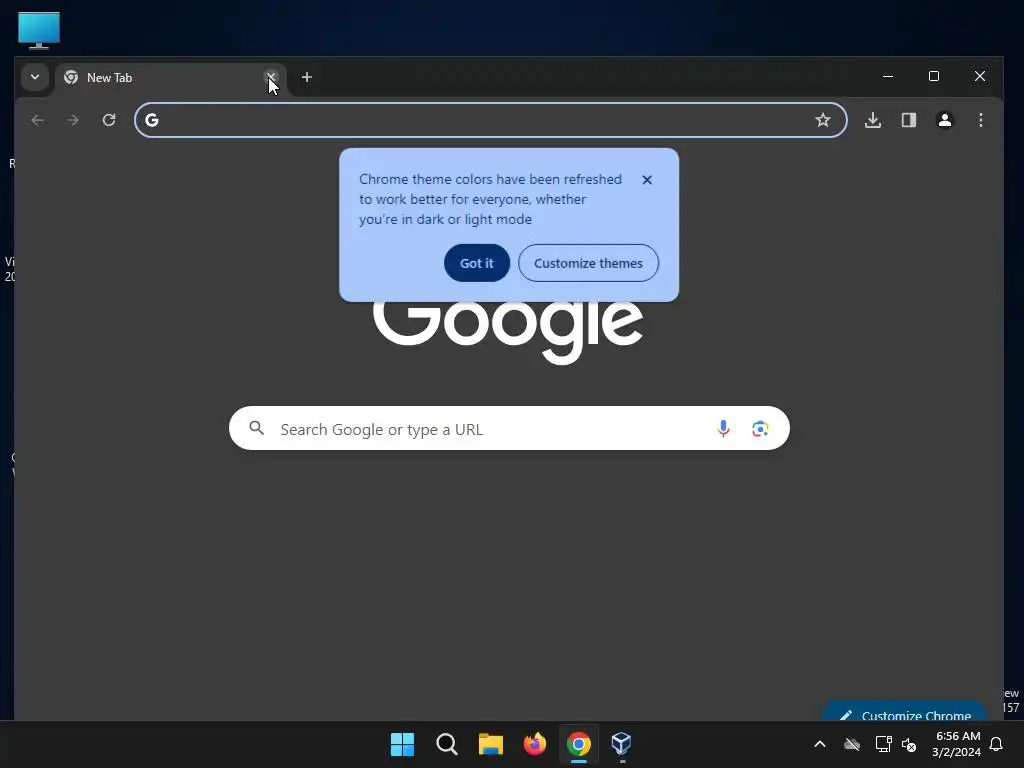
Task: Close the New Tab tab
Action: tap(270, 77)
